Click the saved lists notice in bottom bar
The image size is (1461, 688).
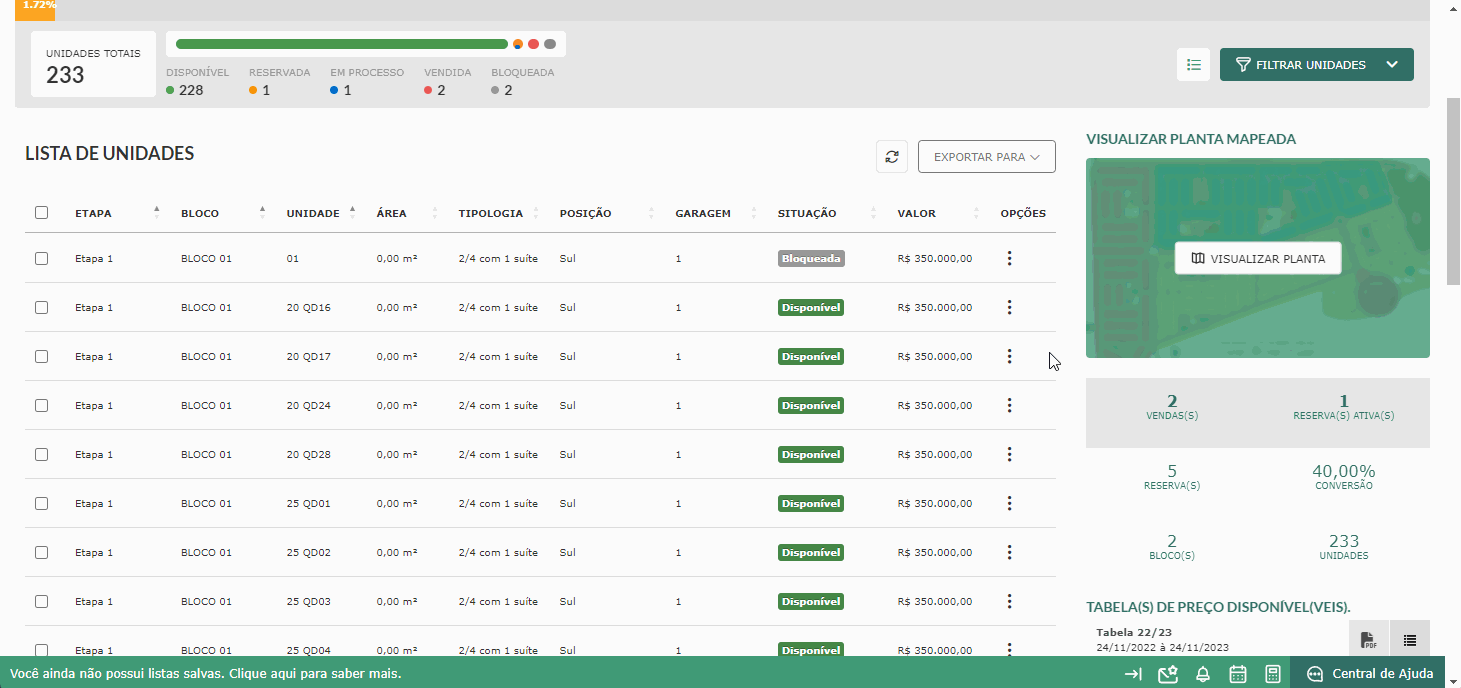coord(205,674)
